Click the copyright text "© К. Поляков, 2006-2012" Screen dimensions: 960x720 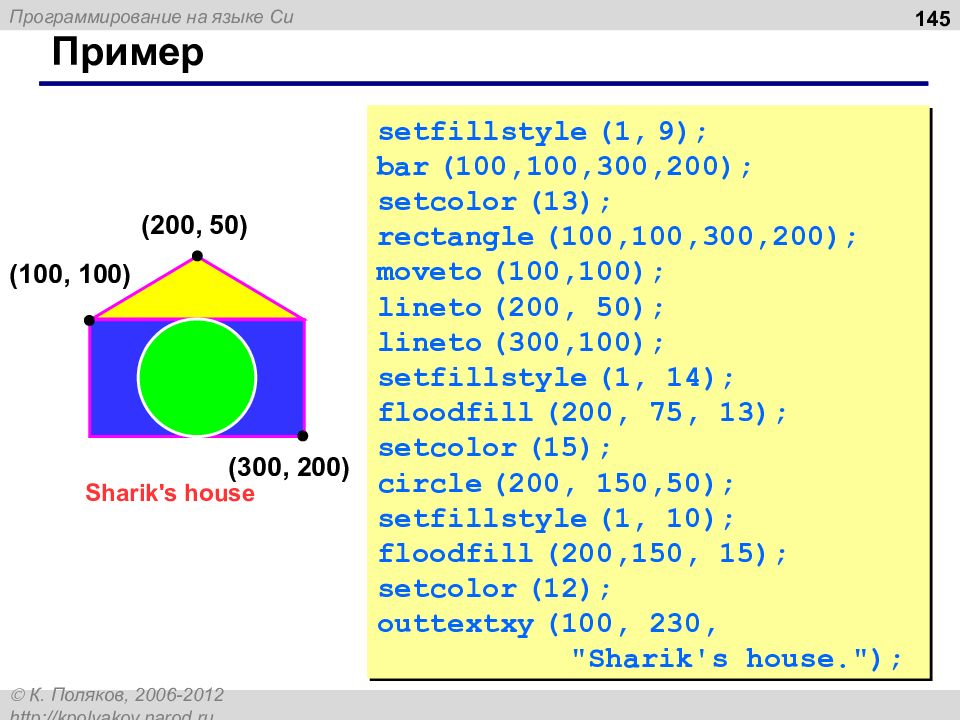pos(117,695)
